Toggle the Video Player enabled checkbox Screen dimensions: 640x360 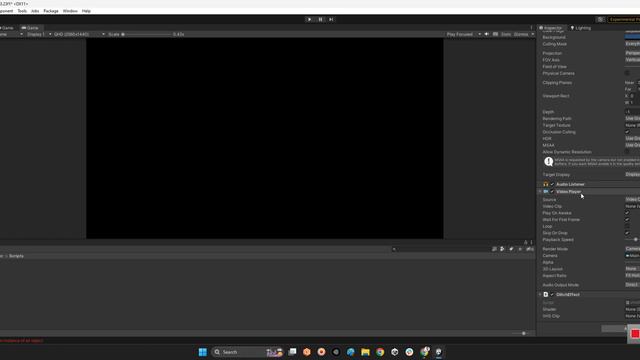[552, 191]
